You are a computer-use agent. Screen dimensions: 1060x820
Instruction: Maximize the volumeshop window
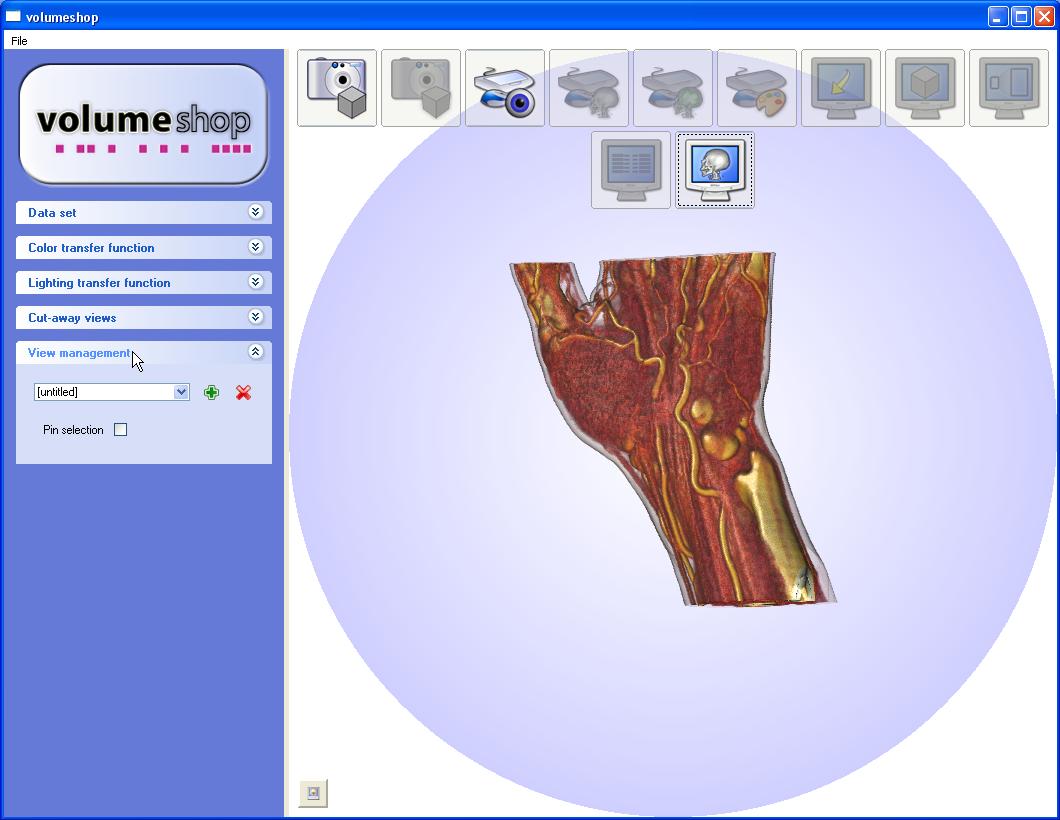point(1021,16)
